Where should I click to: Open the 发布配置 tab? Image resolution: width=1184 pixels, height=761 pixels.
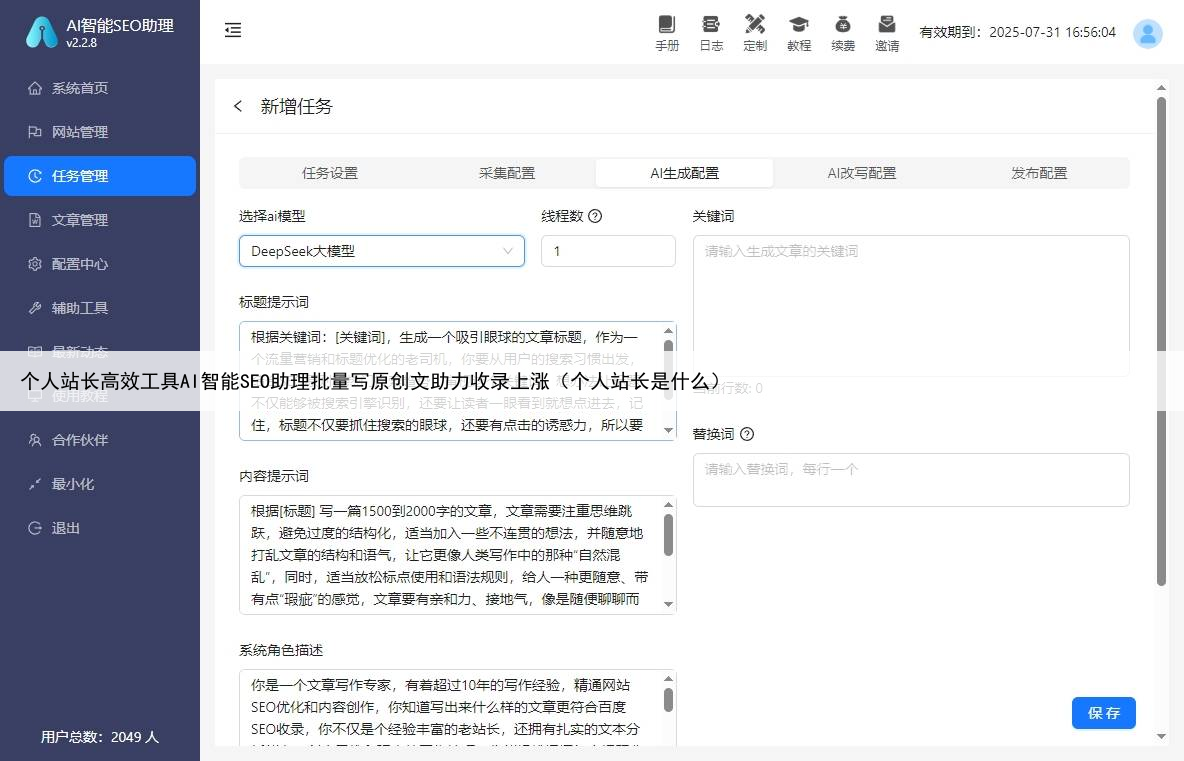tap(1039, 173)
